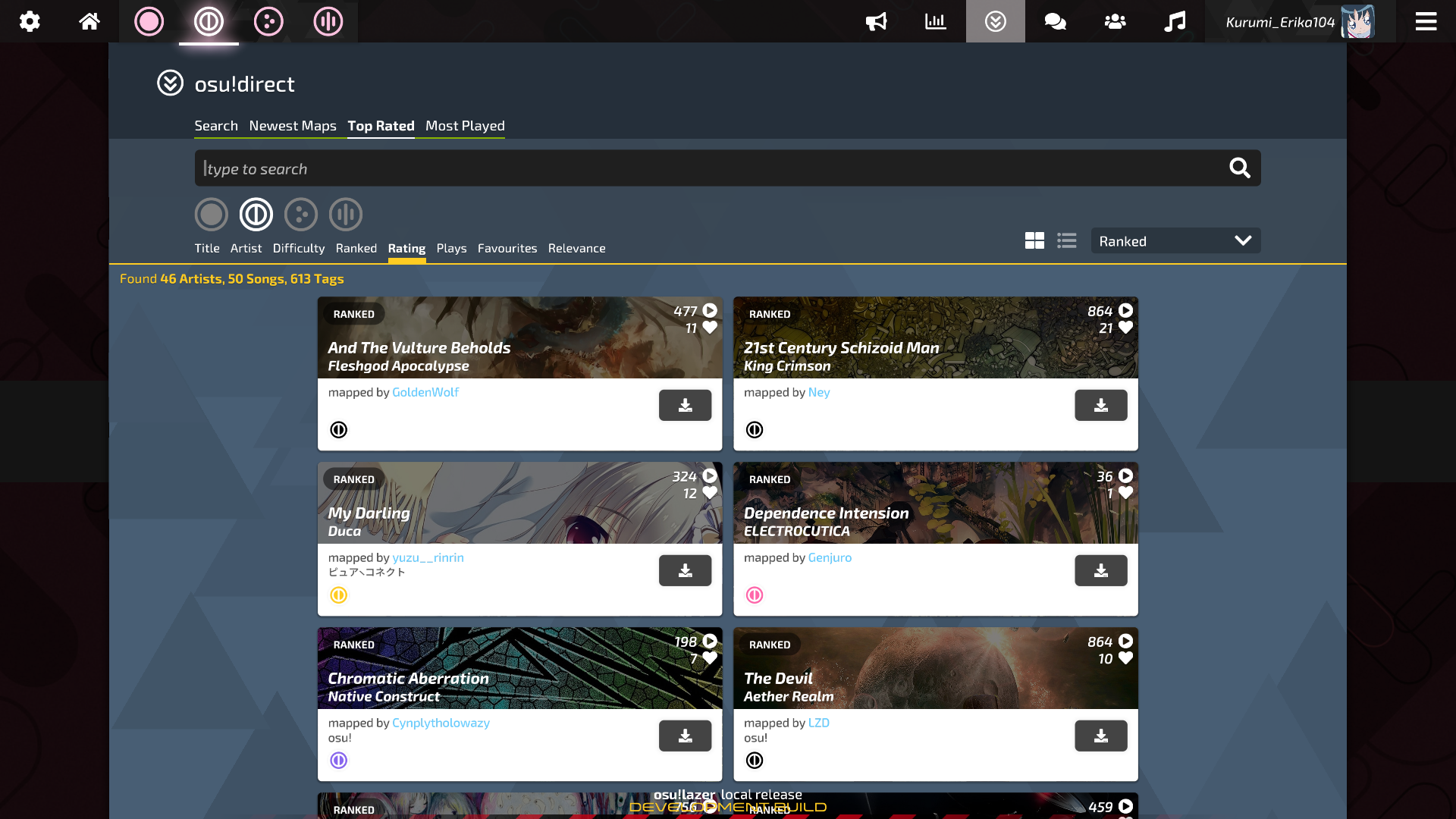Toggle filter by standard mode icon
The width and height of the screenshot is (1456, 819).
point(211,213)
